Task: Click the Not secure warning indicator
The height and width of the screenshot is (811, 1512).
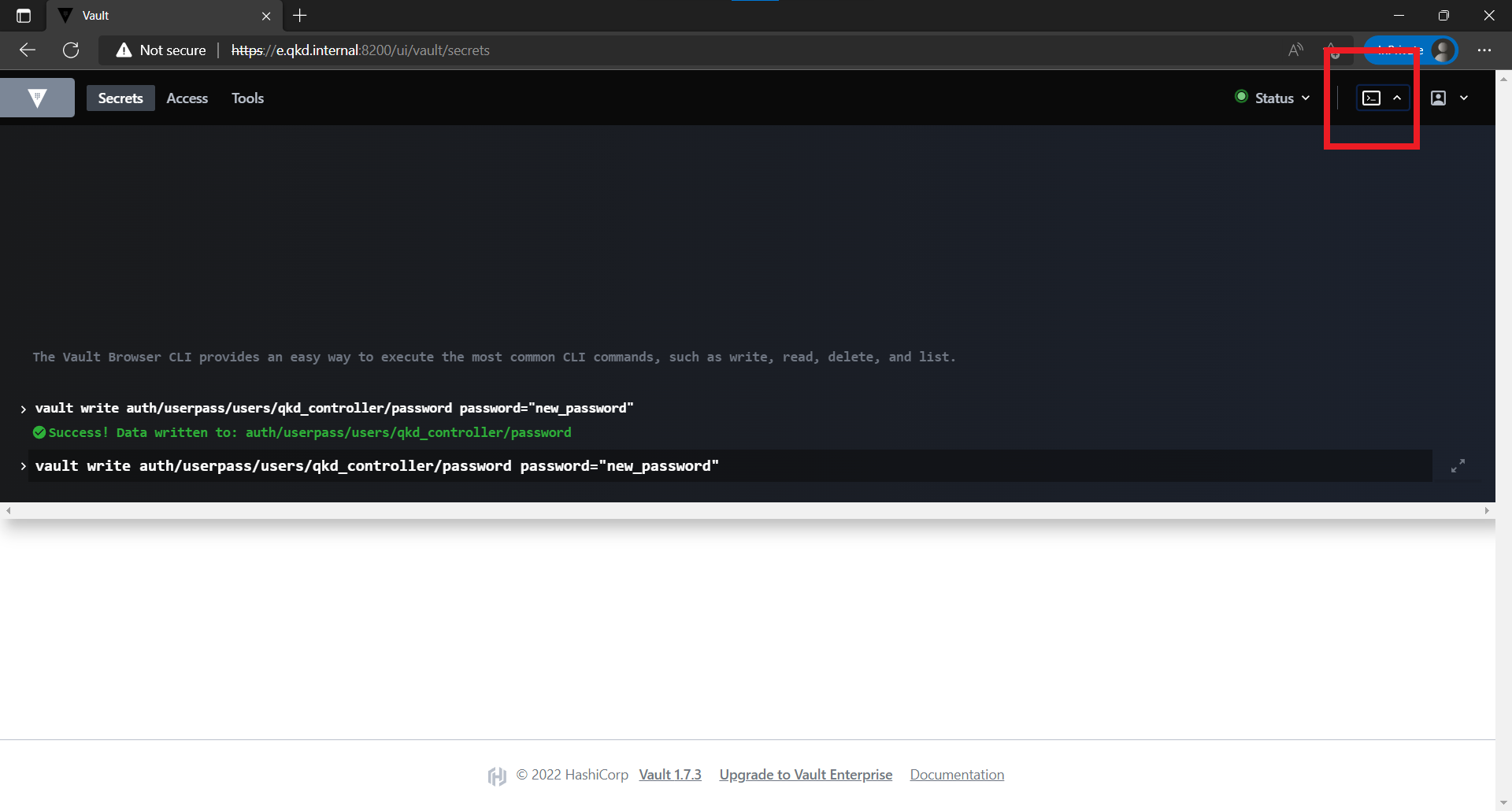Action: coord(161,50)
